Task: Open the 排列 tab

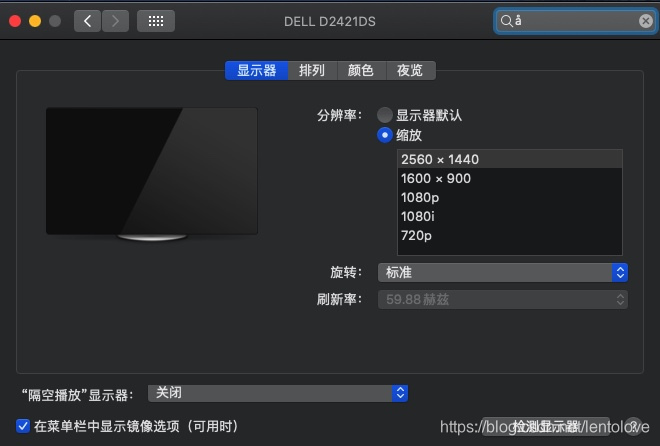Action: pyautogui.click(x=312, y=70)
